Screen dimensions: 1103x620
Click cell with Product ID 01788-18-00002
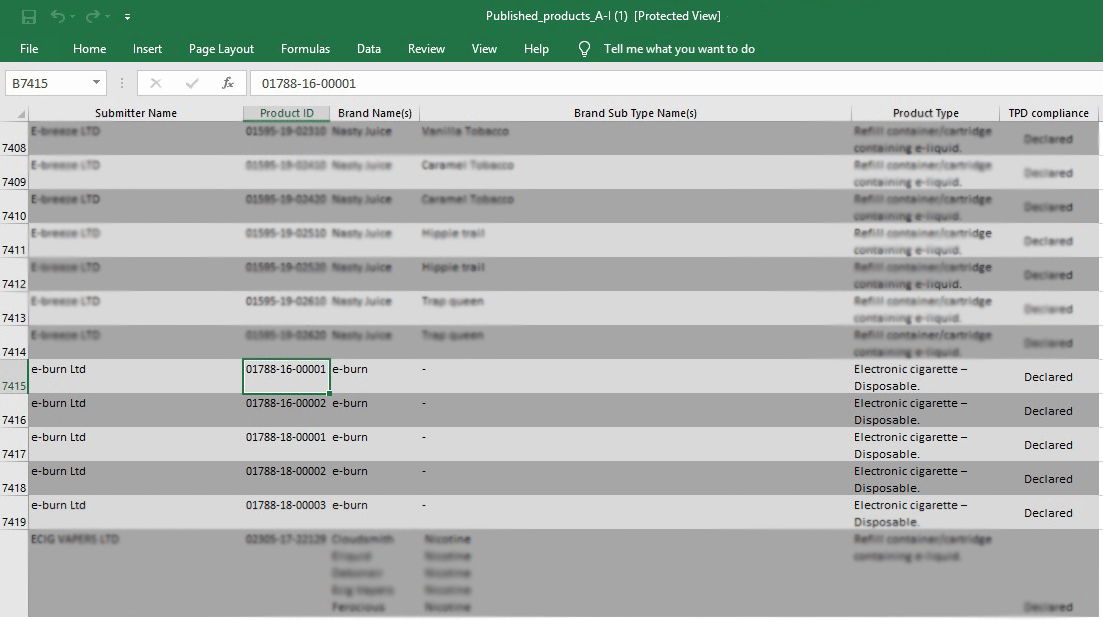(286, 479)
